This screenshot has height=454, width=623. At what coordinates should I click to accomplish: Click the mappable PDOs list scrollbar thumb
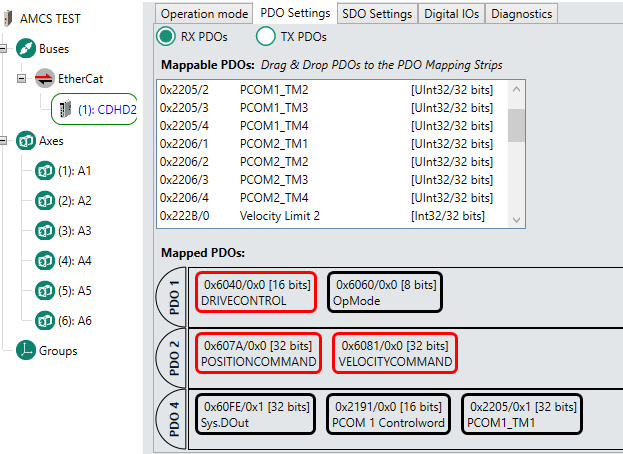[x=516, y=127]
